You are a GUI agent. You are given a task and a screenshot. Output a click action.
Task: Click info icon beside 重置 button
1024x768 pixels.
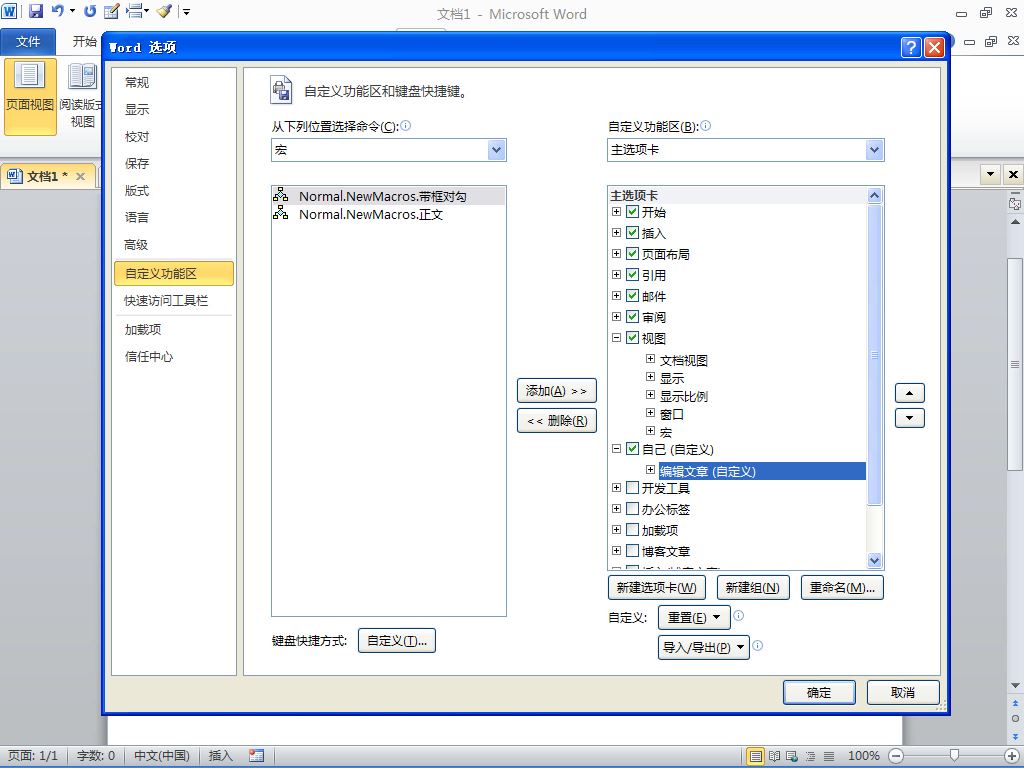point(739,615)
